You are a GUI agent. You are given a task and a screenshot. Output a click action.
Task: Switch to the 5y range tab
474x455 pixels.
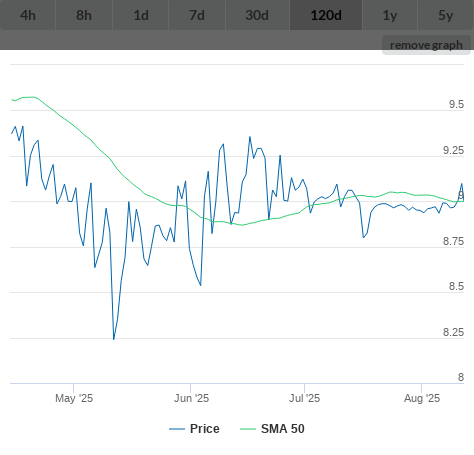point(446,15)
